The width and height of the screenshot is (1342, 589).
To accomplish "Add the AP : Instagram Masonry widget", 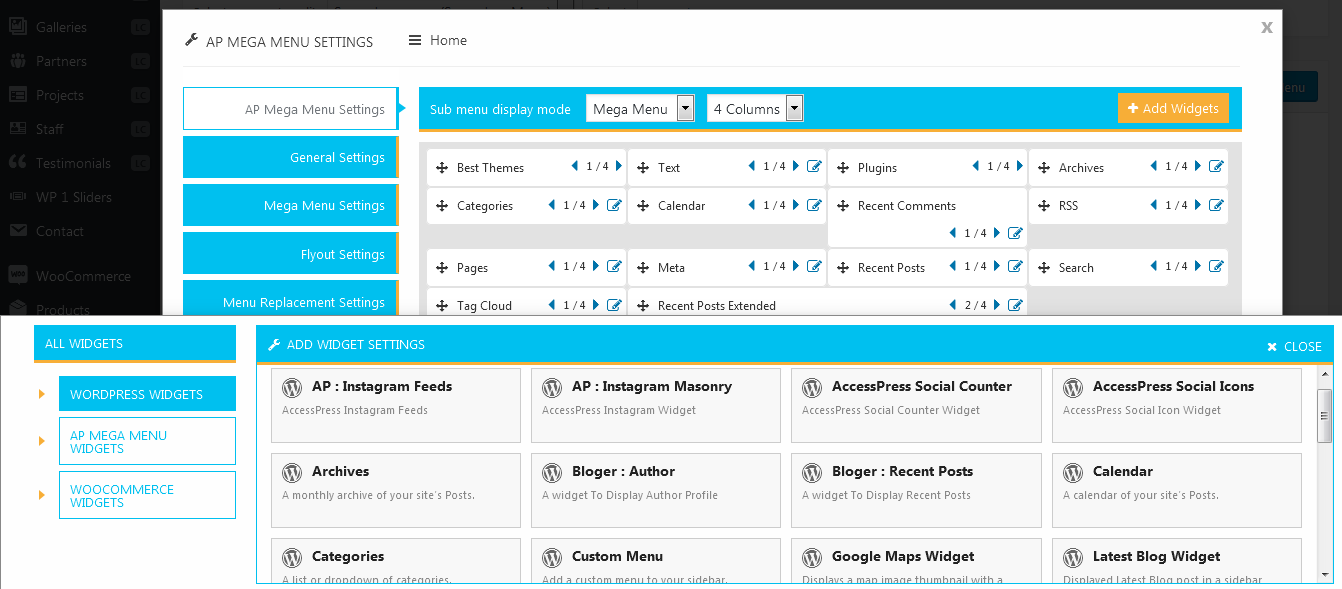I will click(x=656, y=405).
